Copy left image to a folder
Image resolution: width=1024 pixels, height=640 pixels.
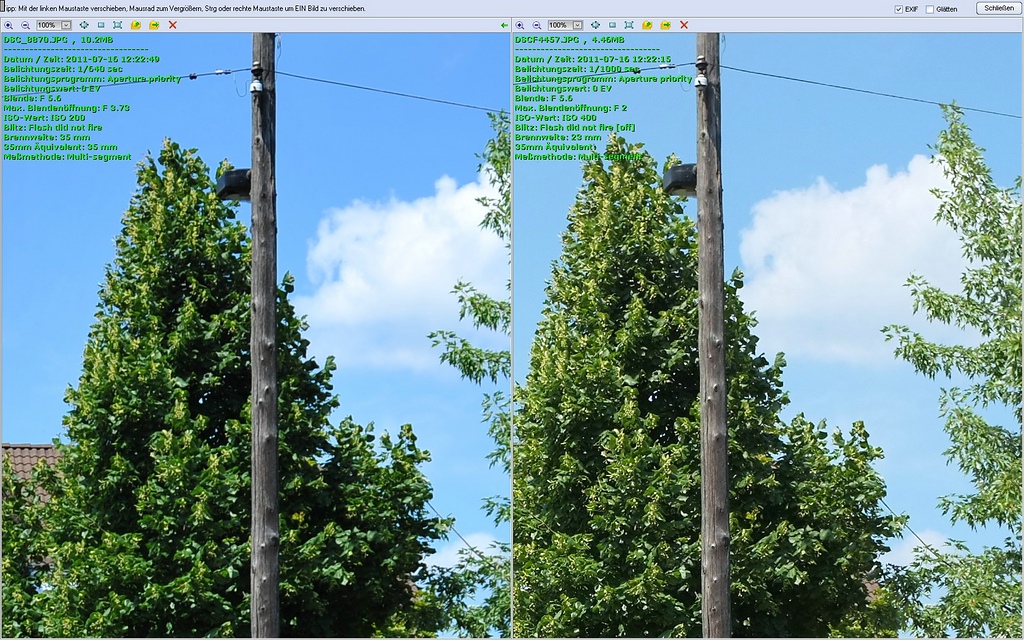[x=136, y=25]
